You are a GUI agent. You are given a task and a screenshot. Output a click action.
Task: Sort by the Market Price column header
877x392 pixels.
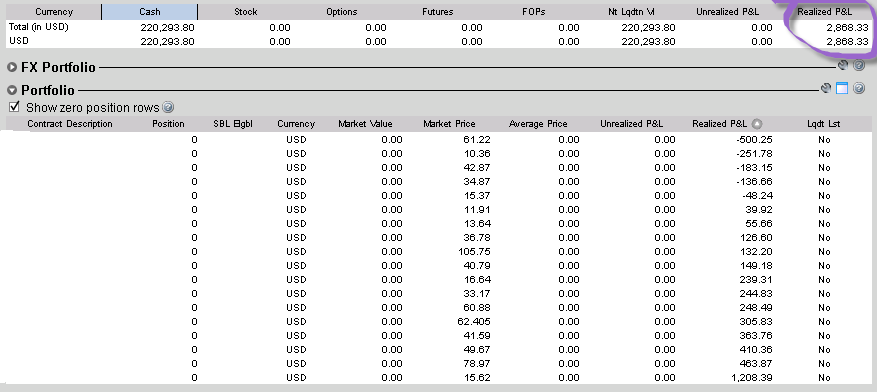pos(449,124)
